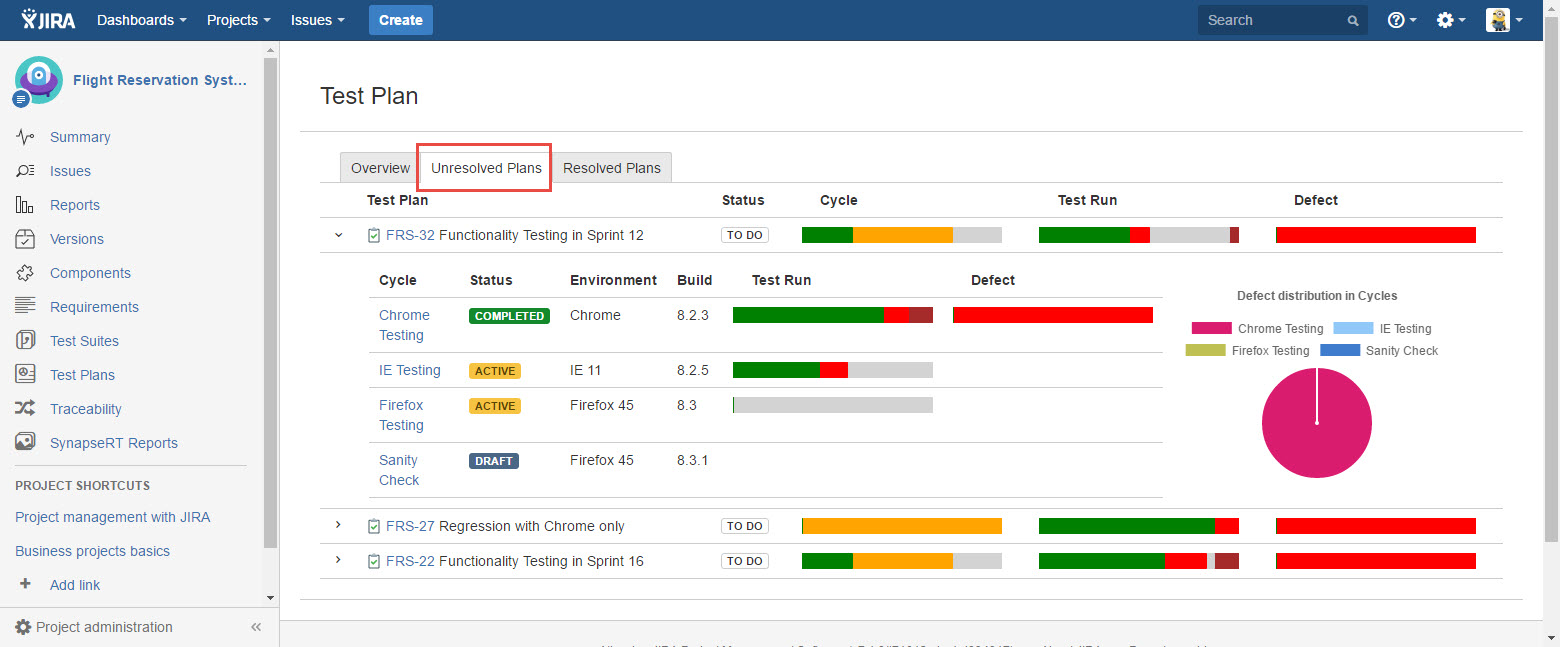The image size is (1560, 647).
Task: Open the Chrome Testing cycle link
Action: coord(404,325)
